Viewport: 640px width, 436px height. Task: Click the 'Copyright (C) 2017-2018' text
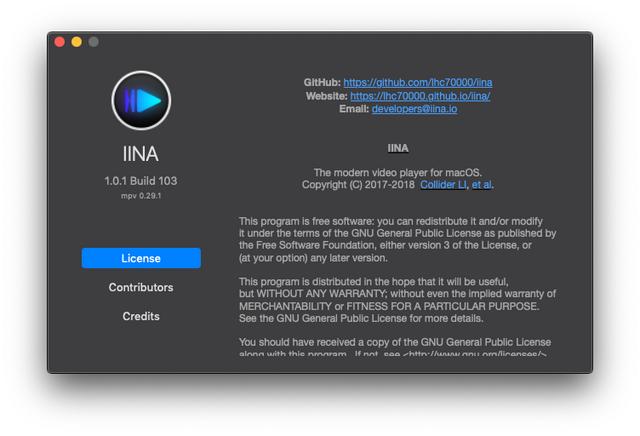click(x=358, y=185)
